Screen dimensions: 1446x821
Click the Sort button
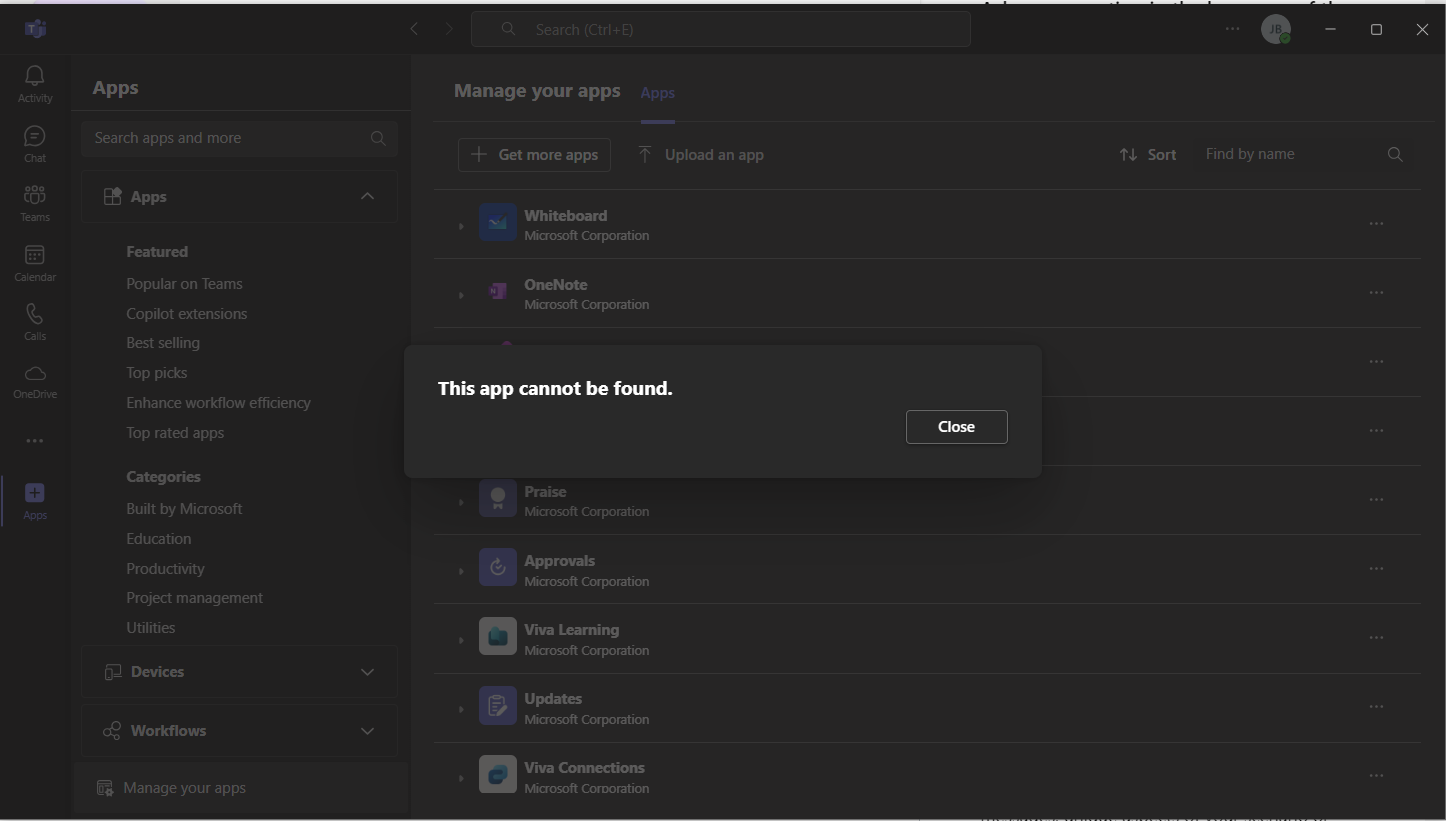(1147, 155)
